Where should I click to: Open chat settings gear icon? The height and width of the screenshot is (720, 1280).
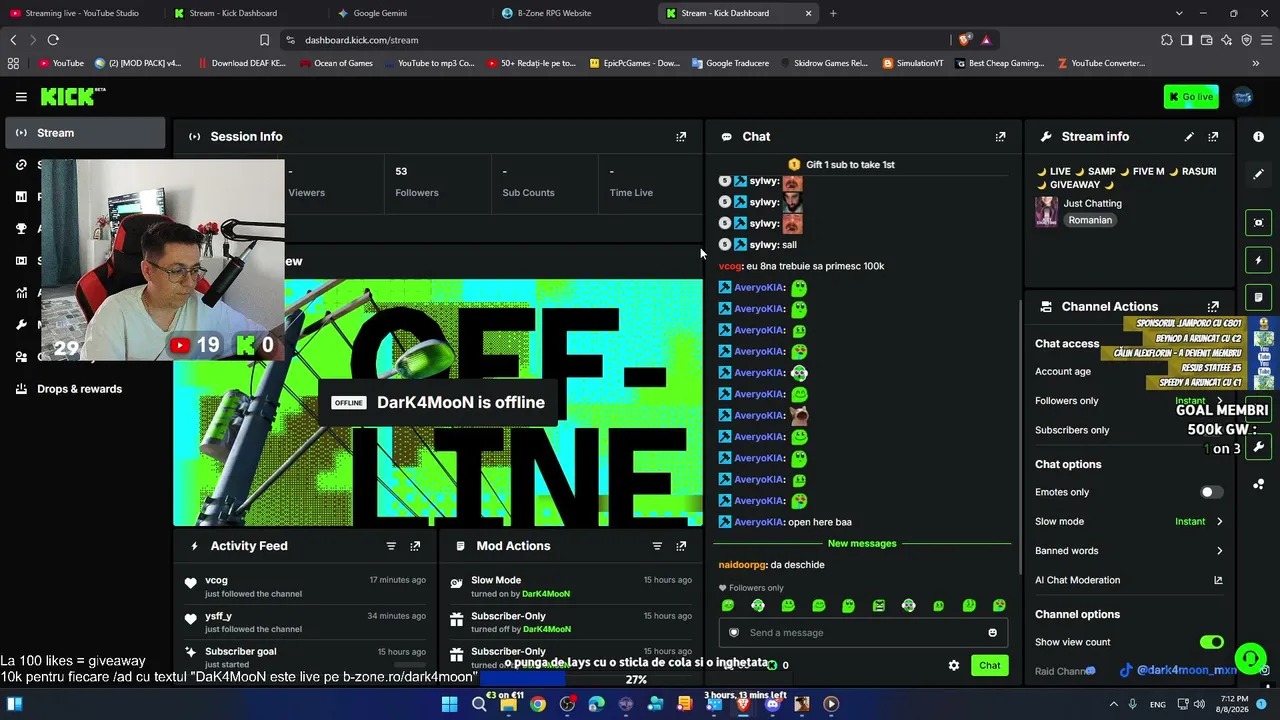954,666
